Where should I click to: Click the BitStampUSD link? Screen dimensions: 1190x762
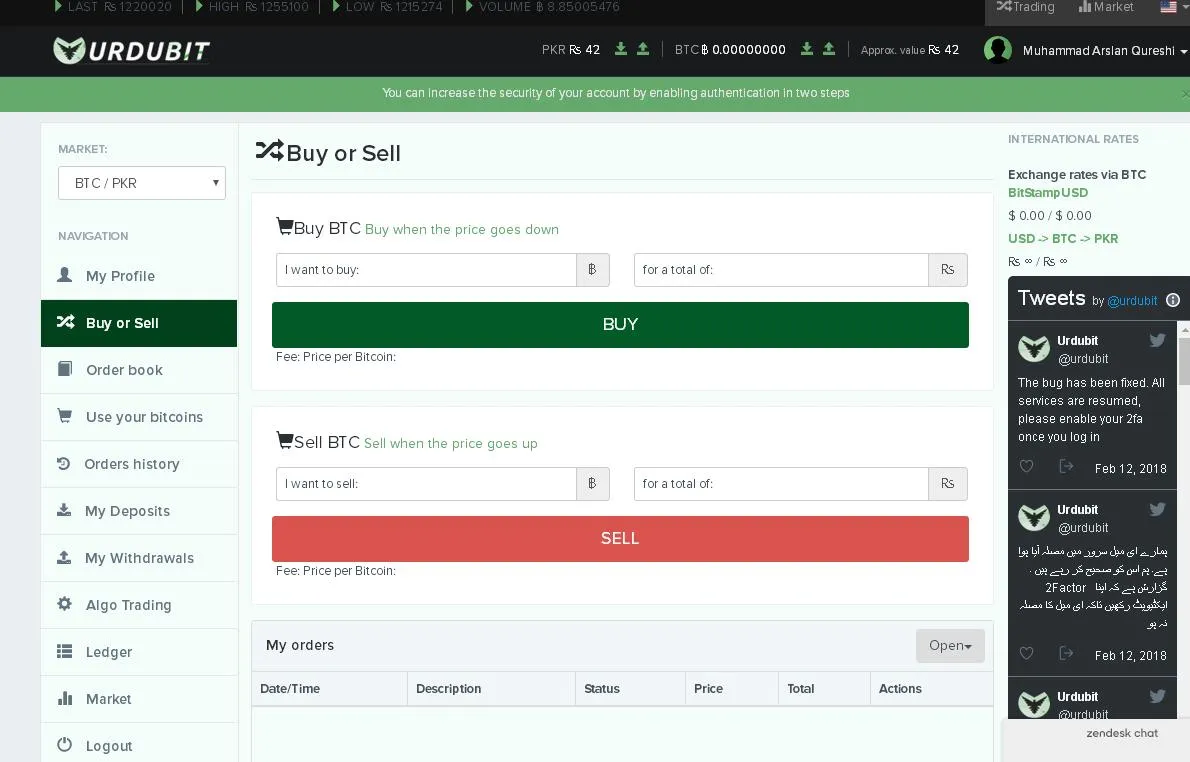1048,193
